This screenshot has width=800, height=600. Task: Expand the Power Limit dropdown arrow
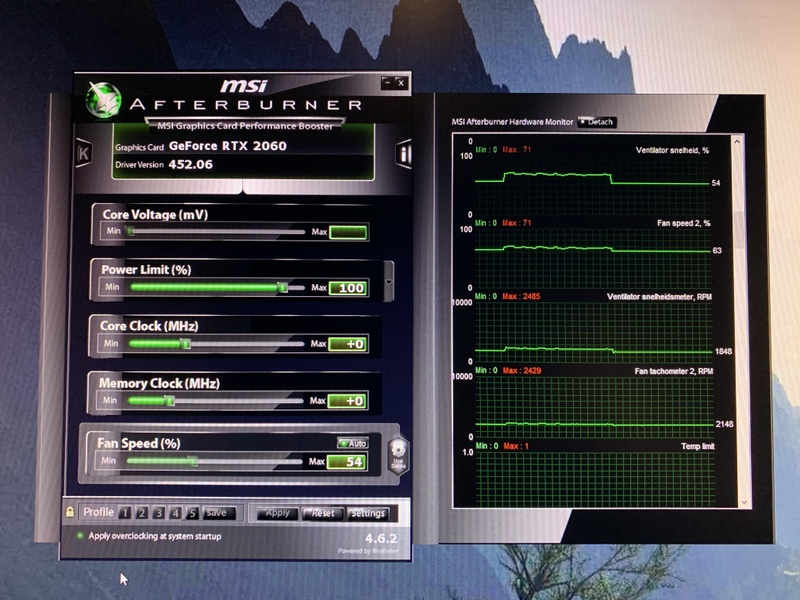(388, 282)
